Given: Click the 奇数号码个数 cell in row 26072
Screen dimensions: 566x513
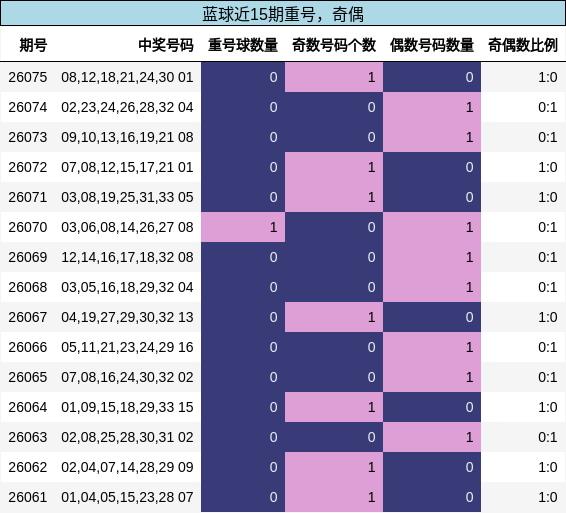Looking at the screenshot, I should click(334, 167).
